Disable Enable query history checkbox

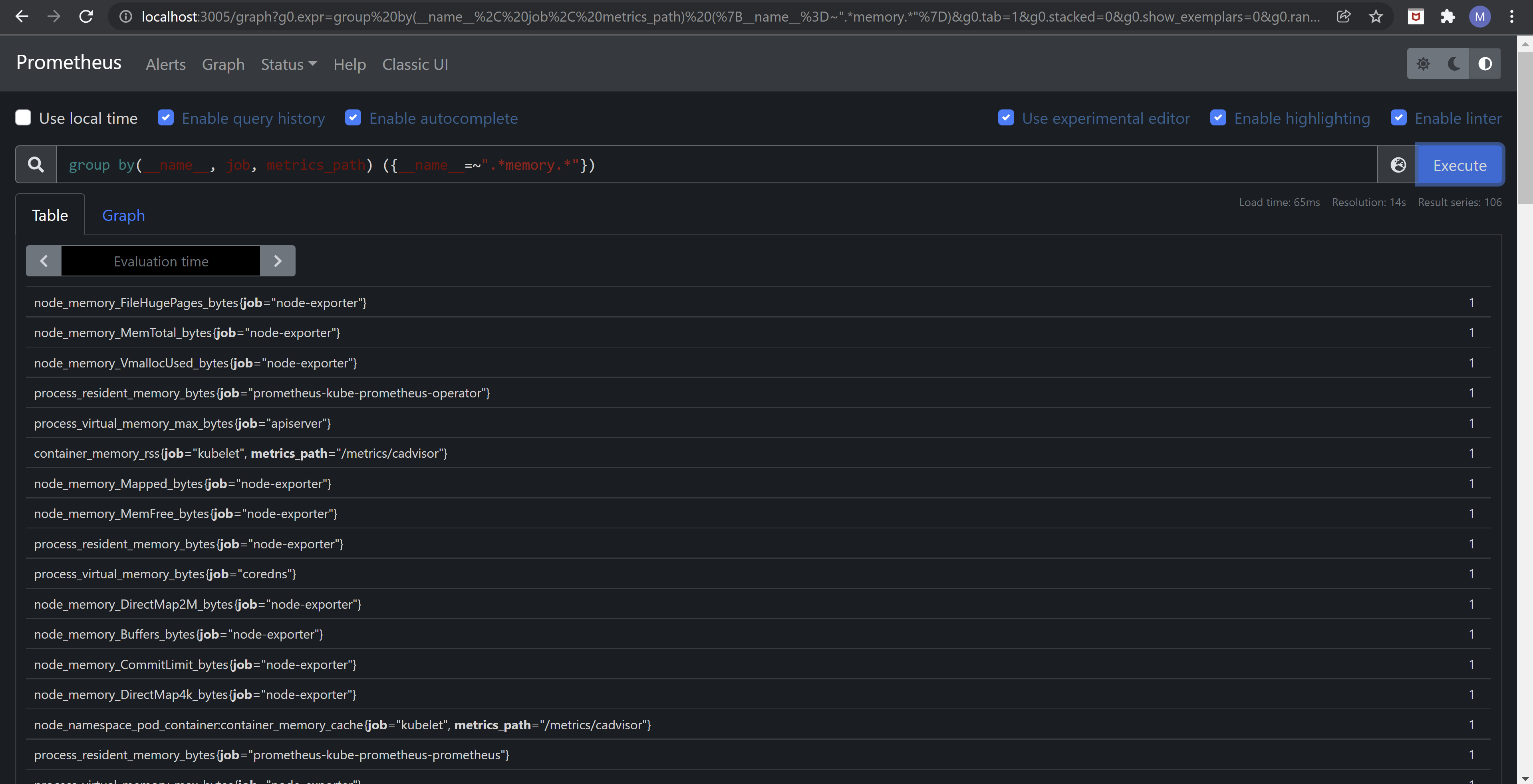tap(166, 118)
